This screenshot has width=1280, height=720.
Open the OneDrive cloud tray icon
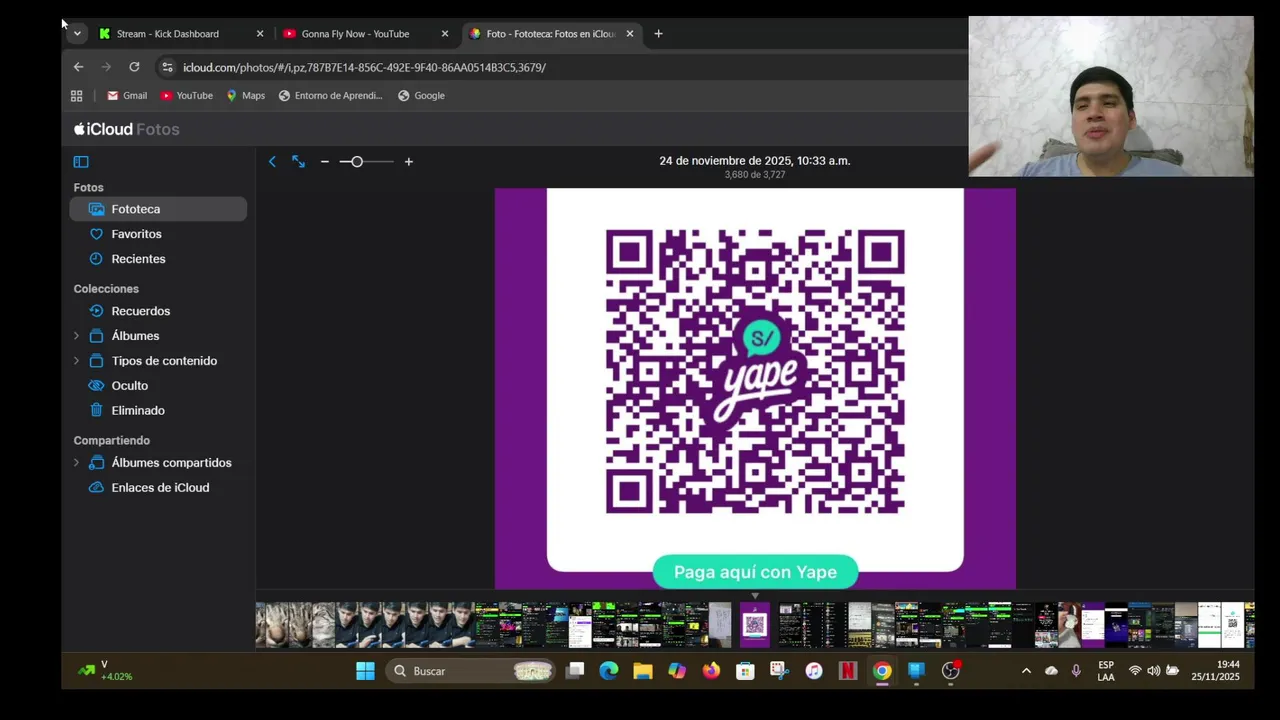(1051, 671)
